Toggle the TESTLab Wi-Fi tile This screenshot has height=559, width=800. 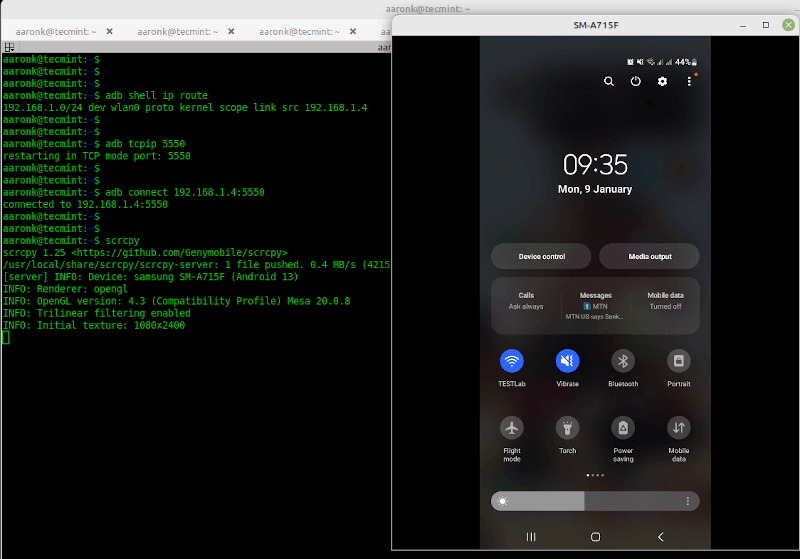pyautogui.click(x=512, y=361)
